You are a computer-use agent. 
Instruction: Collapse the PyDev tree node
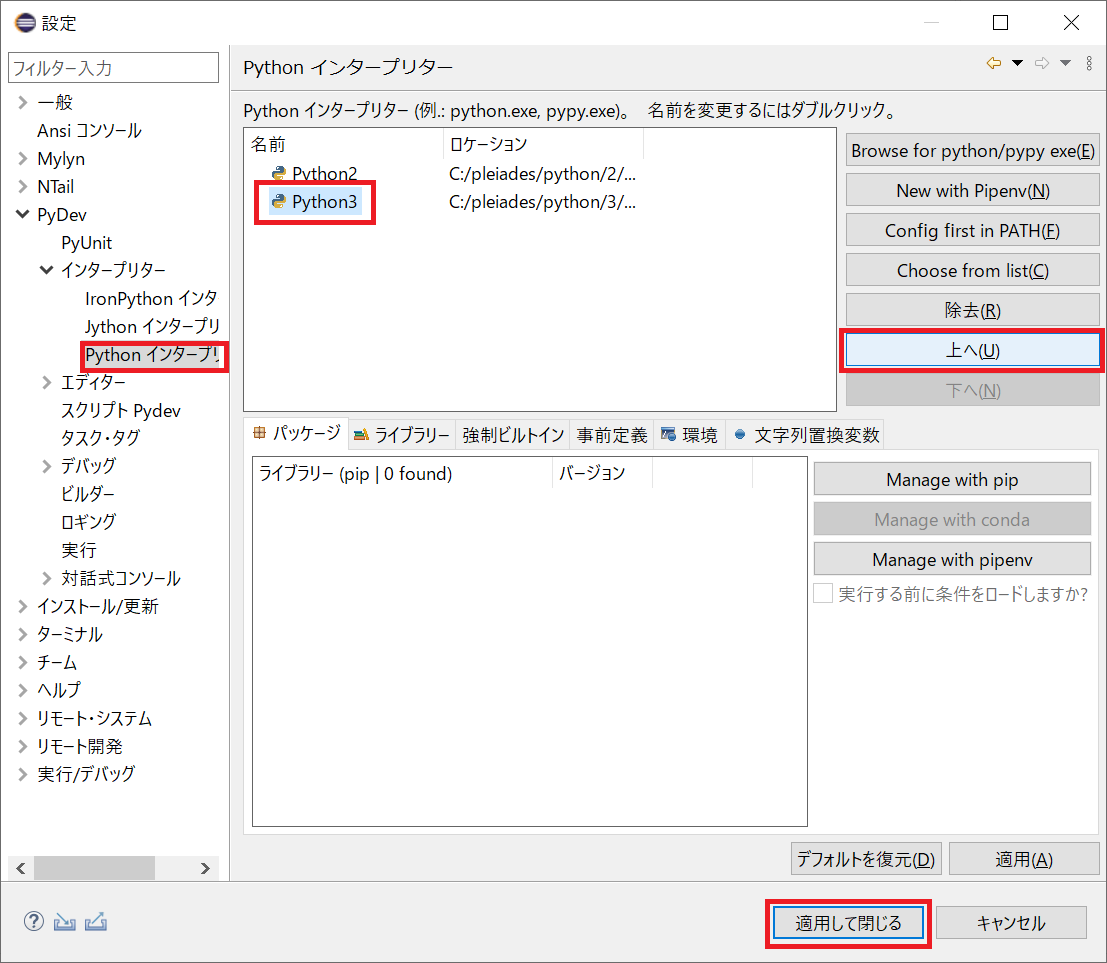23,214
